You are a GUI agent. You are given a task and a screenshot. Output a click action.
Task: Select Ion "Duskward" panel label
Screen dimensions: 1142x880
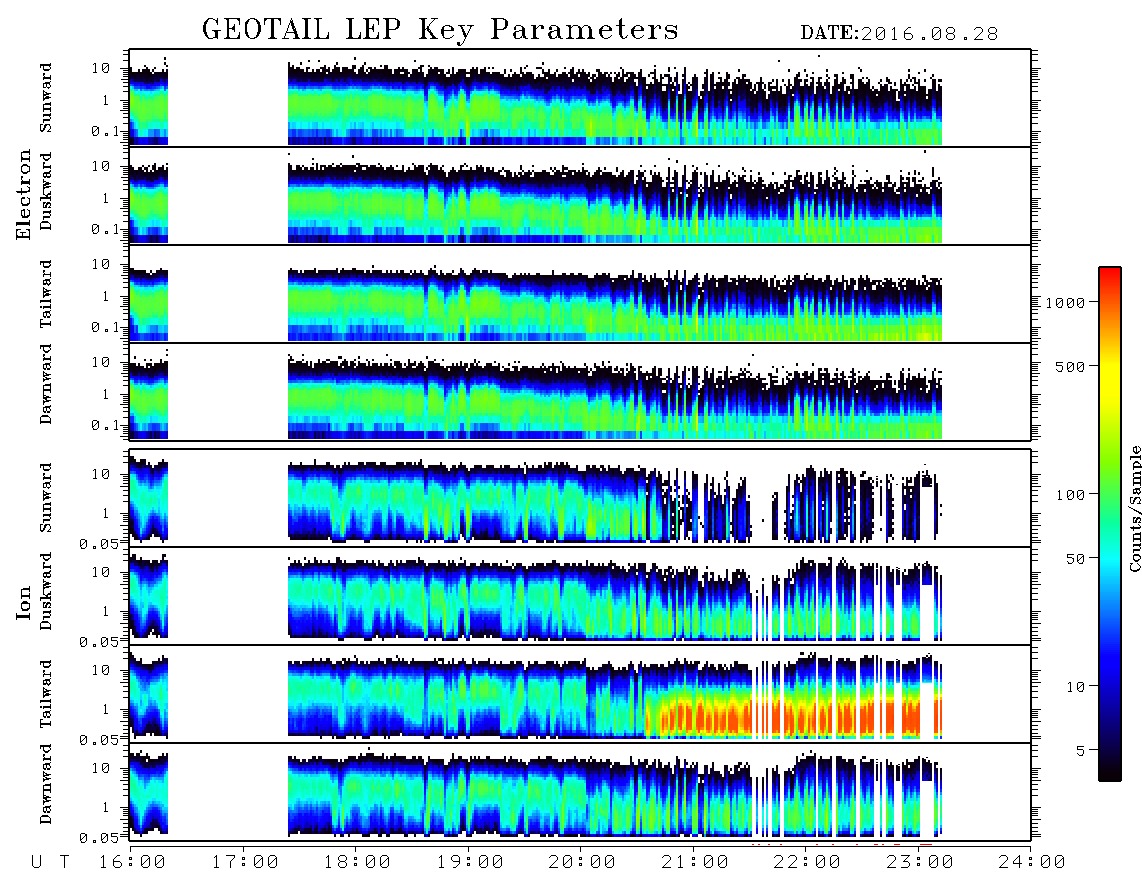click(46, 591)
